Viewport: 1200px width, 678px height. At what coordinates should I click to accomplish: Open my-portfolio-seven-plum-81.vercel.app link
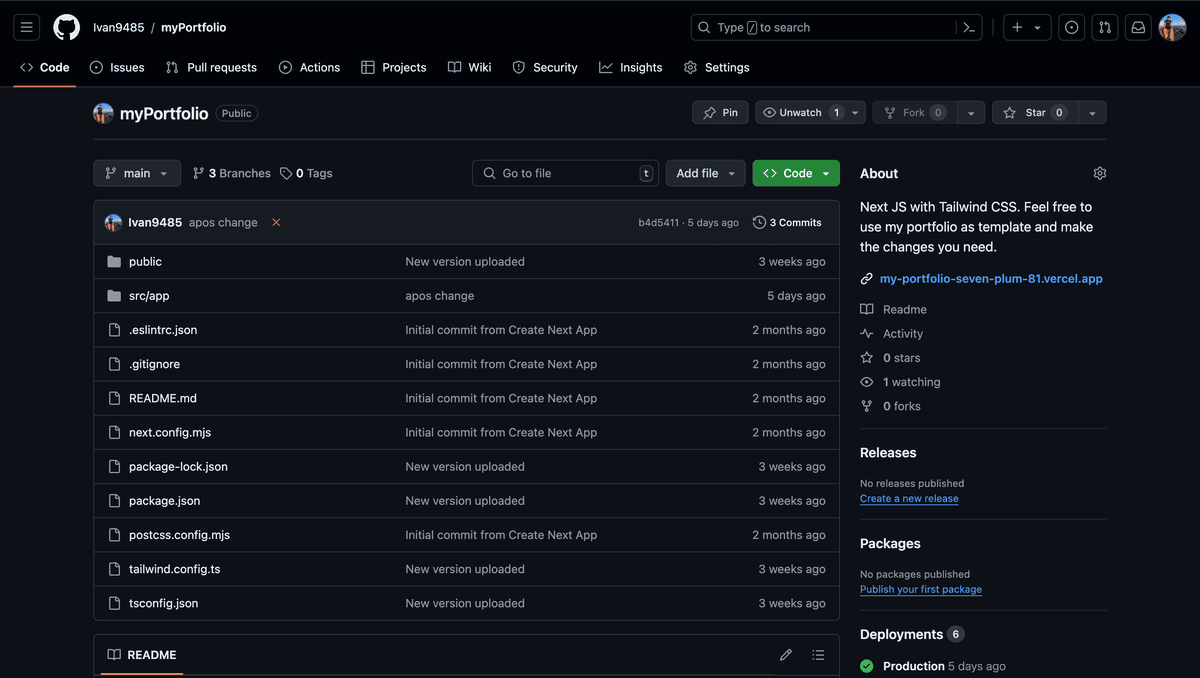[991, 279]
